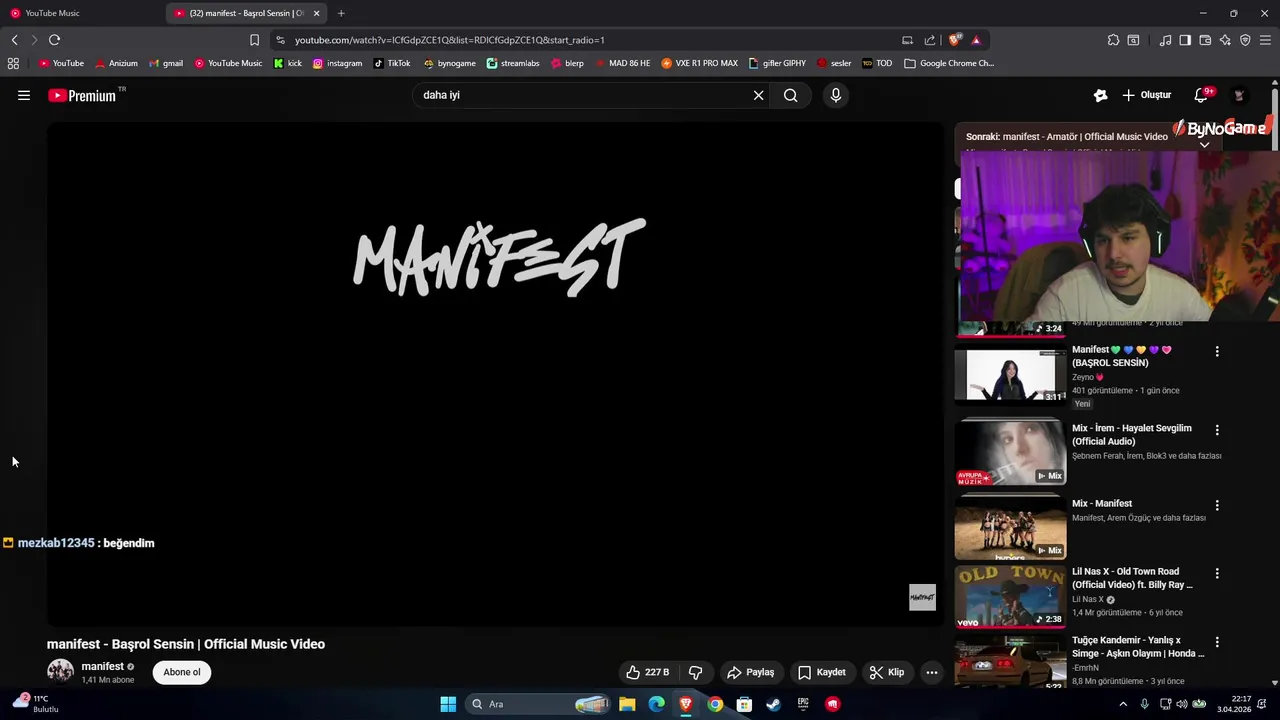Image resolution: width=1280 pixels, height=720 pixels.
Task: Bookmark this page icon in address bar
Action: (x=254, y=40)
